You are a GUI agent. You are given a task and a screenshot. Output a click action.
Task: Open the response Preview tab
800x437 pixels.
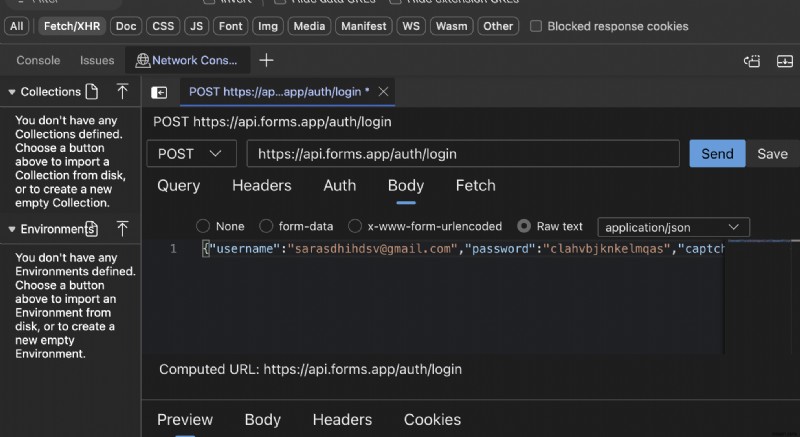point(185,420)
